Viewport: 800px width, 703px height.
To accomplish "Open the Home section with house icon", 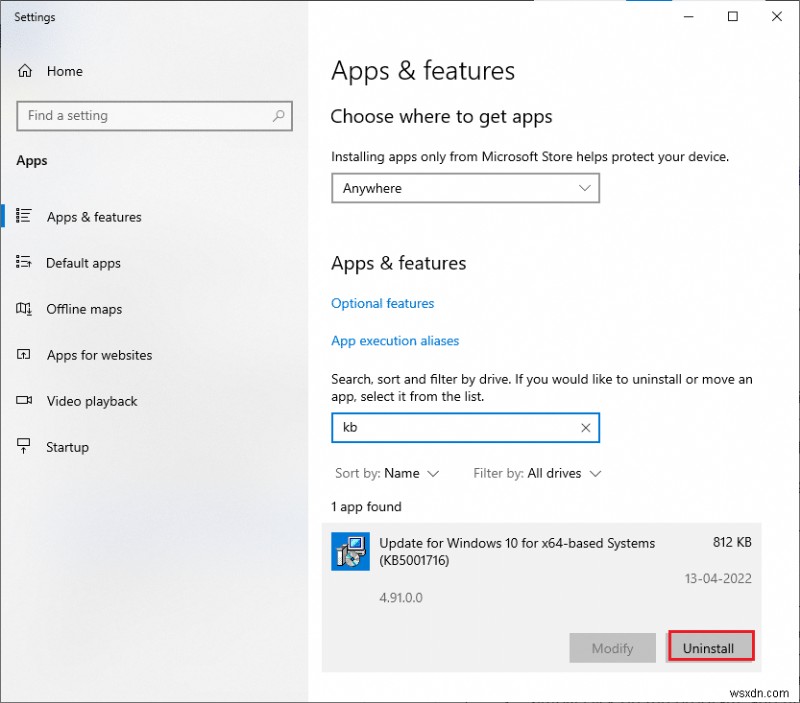I will point(63,71).
